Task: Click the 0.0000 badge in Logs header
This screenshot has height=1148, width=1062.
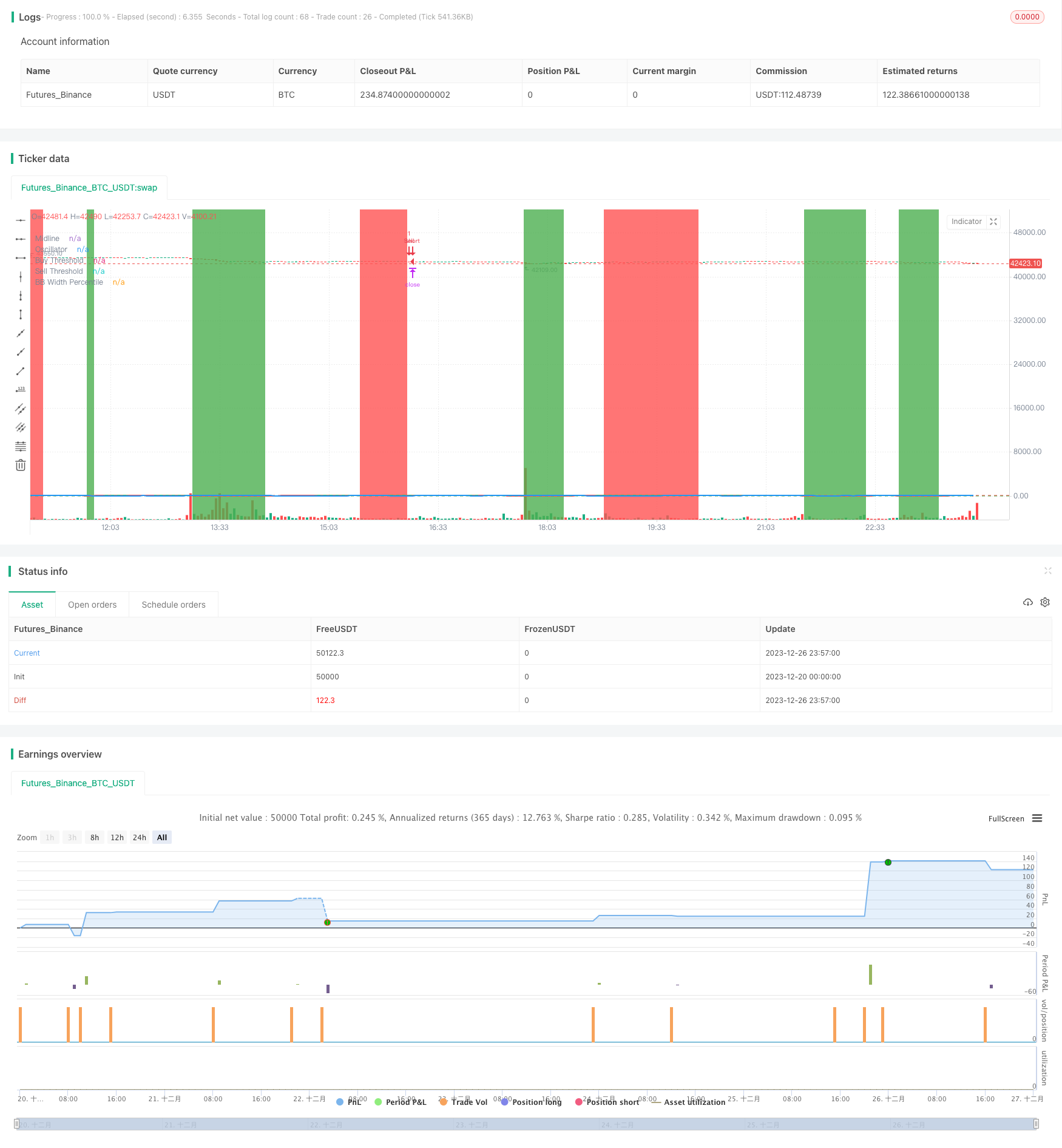Action: [1027, 17]
